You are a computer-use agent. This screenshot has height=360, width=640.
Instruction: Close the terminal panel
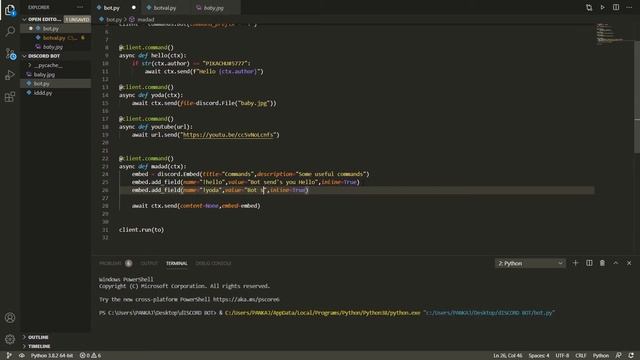[x=629, y=263]
